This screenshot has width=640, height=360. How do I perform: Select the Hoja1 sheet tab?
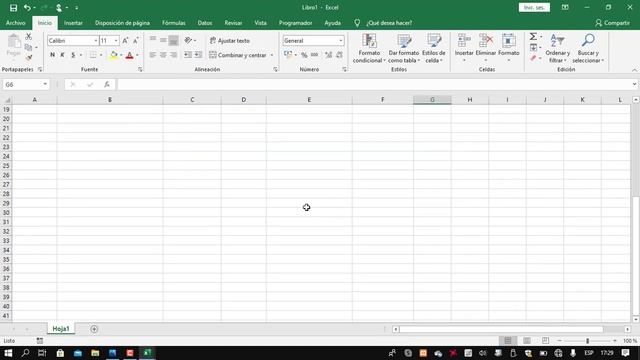click(x=61, y=329)
